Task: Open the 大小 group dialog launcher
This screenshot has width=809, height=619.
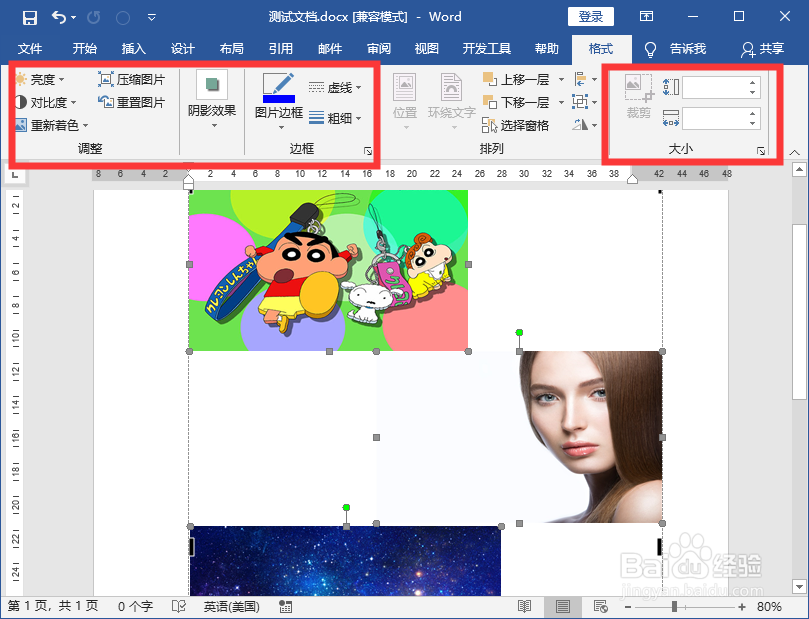Action: (761, 151)
